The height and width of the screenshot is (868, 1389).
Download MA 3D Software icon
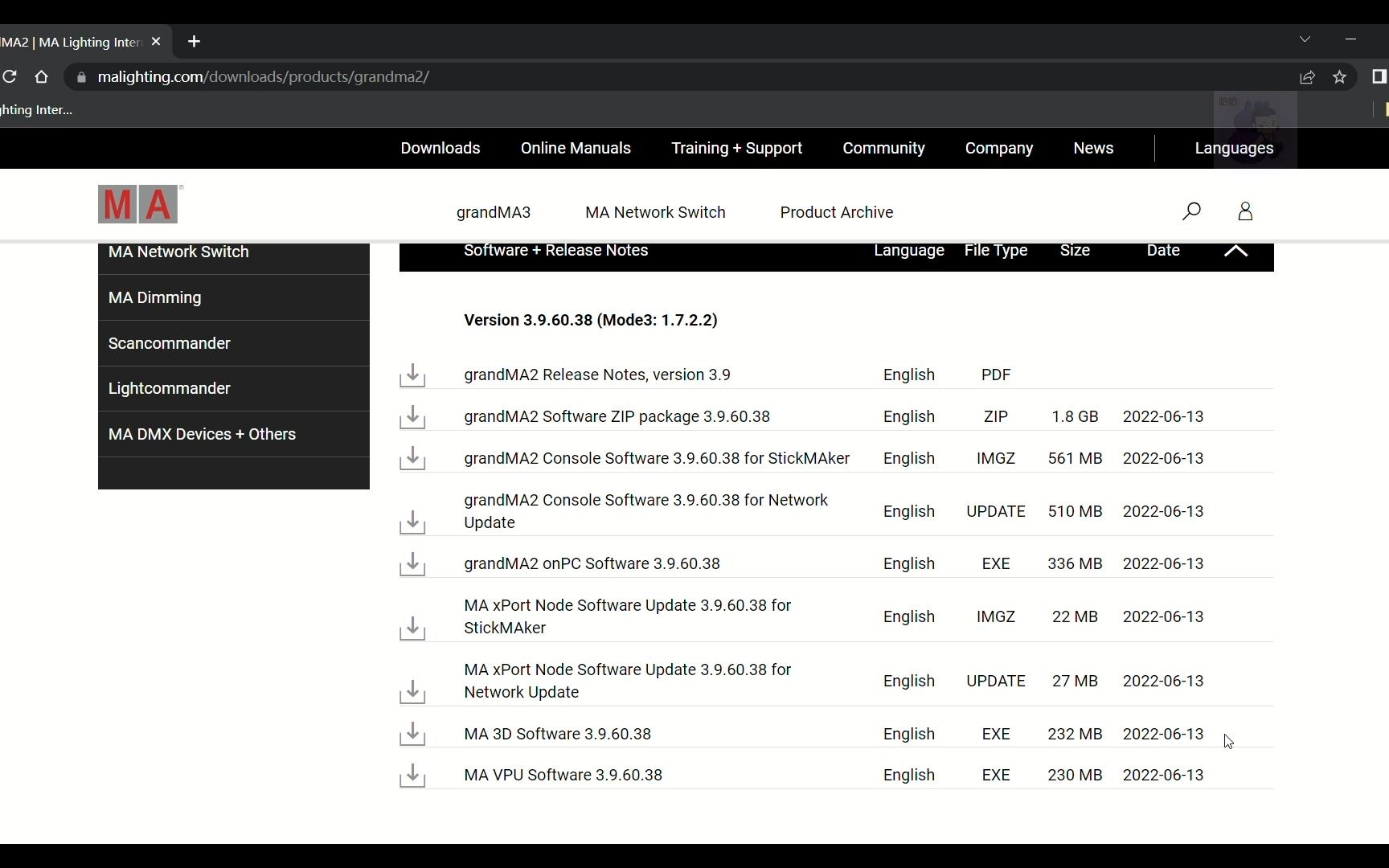tap(412, 734)
